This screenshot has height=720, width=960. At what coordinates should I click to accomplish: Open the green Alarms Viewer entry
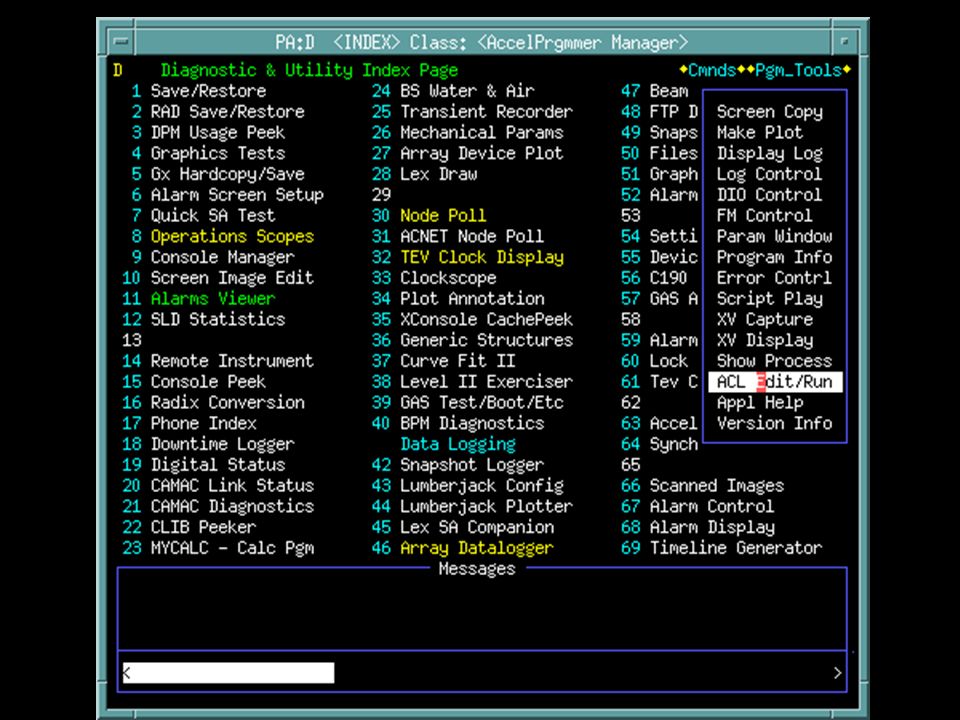point(213,299)
